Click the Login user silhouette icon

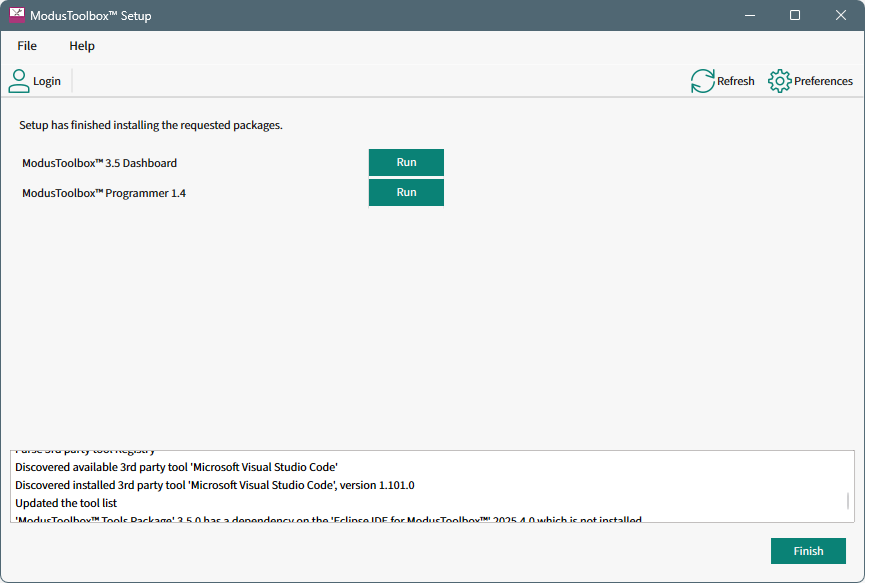pos(19,81)
